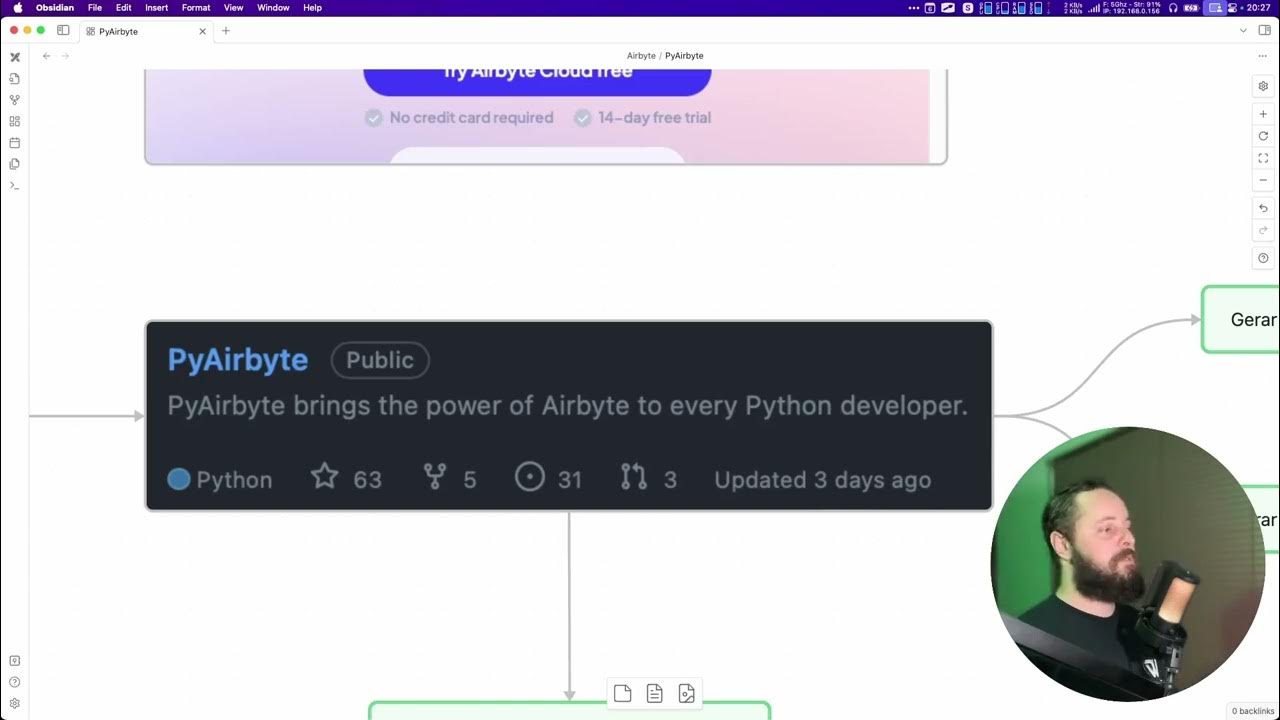Open Obsidian settings gear at bottom left
The image size is (1280, 720).
tap(15, 704)
